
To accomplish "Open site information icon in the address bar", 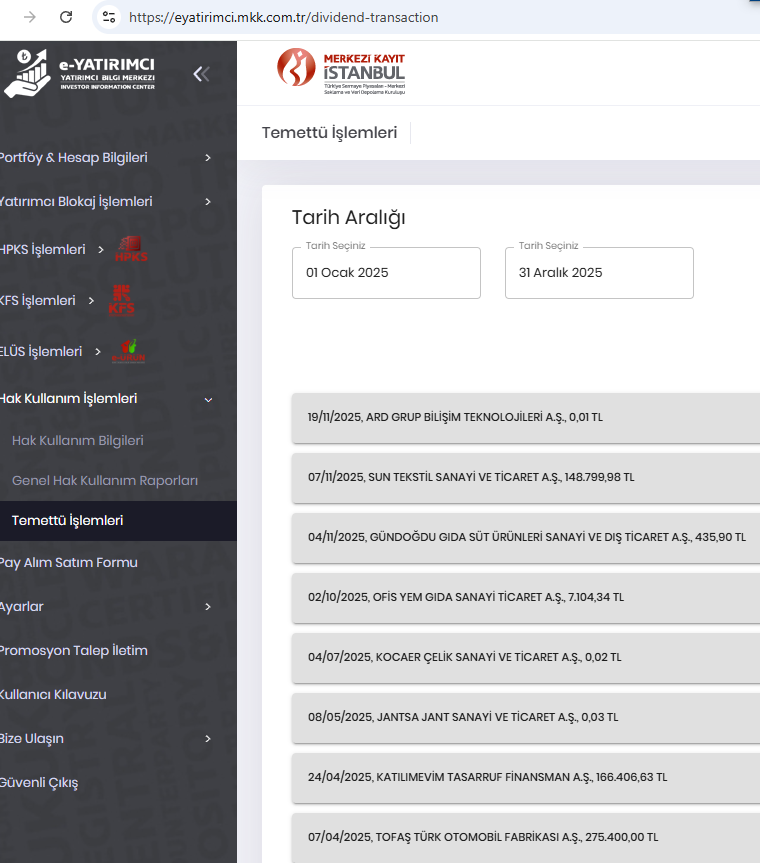I will (109, 17).
